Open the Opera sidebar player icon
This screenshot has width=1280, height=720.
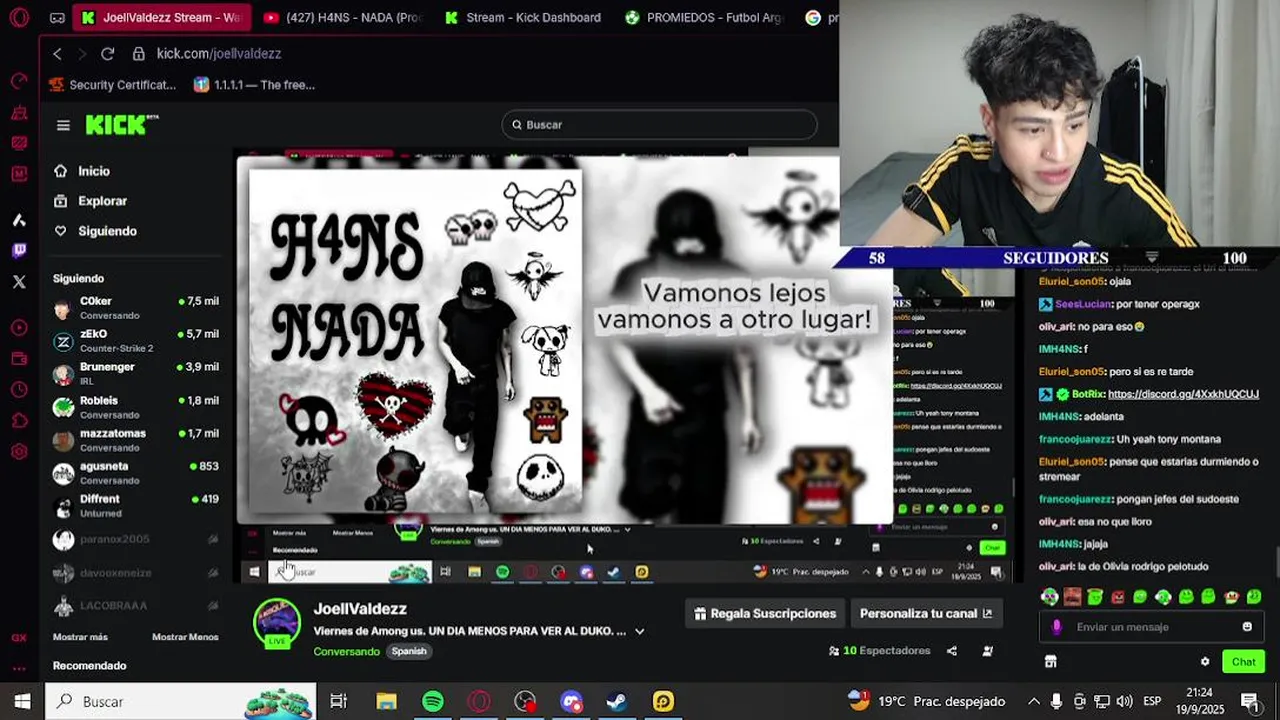(x=19, y=328)
